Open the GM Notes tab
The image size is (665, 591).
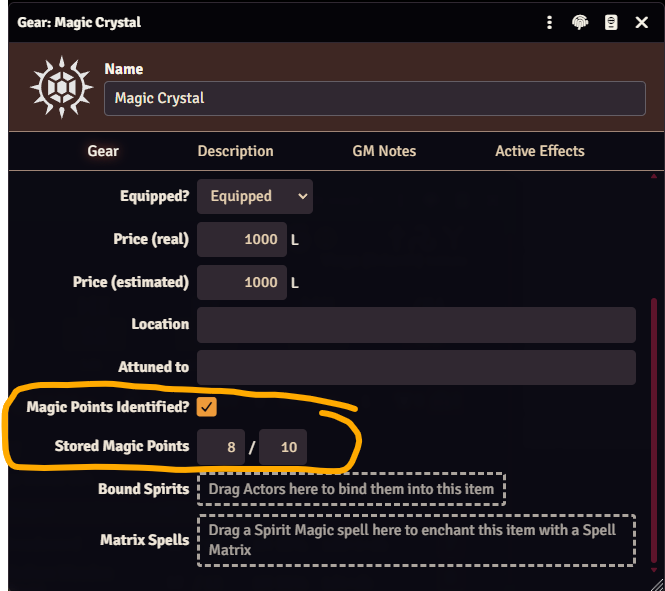(x=384, y=151)
